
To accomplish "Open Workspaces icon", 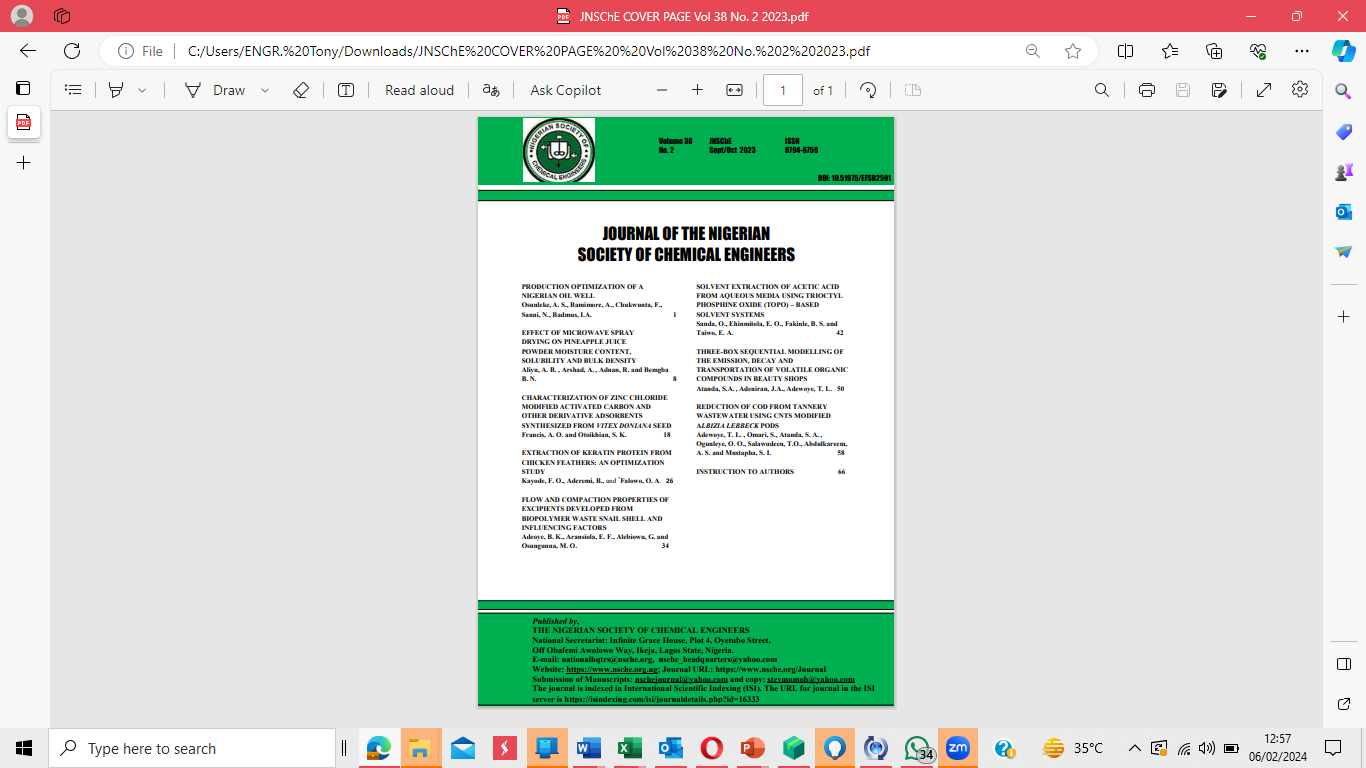I will coord(62,16).
